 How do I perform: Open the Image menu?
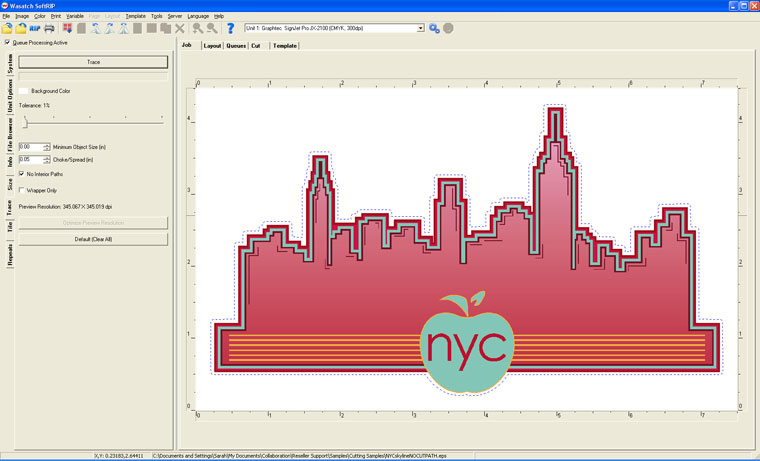click(x=22, y=16)
